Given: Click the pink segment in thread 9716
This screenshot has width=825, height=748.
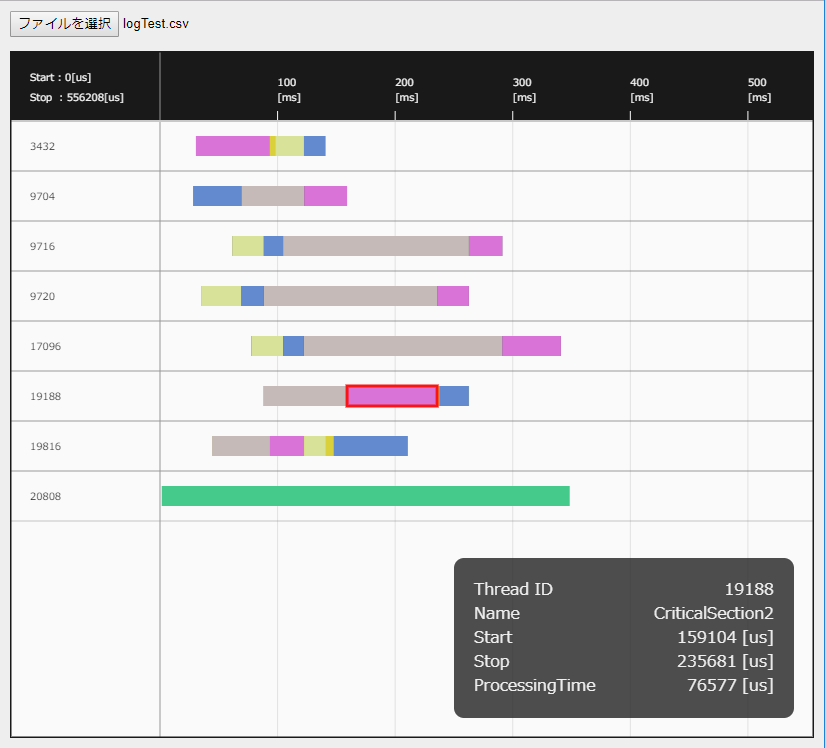Looking at the screenshot, I should [486, 246].
